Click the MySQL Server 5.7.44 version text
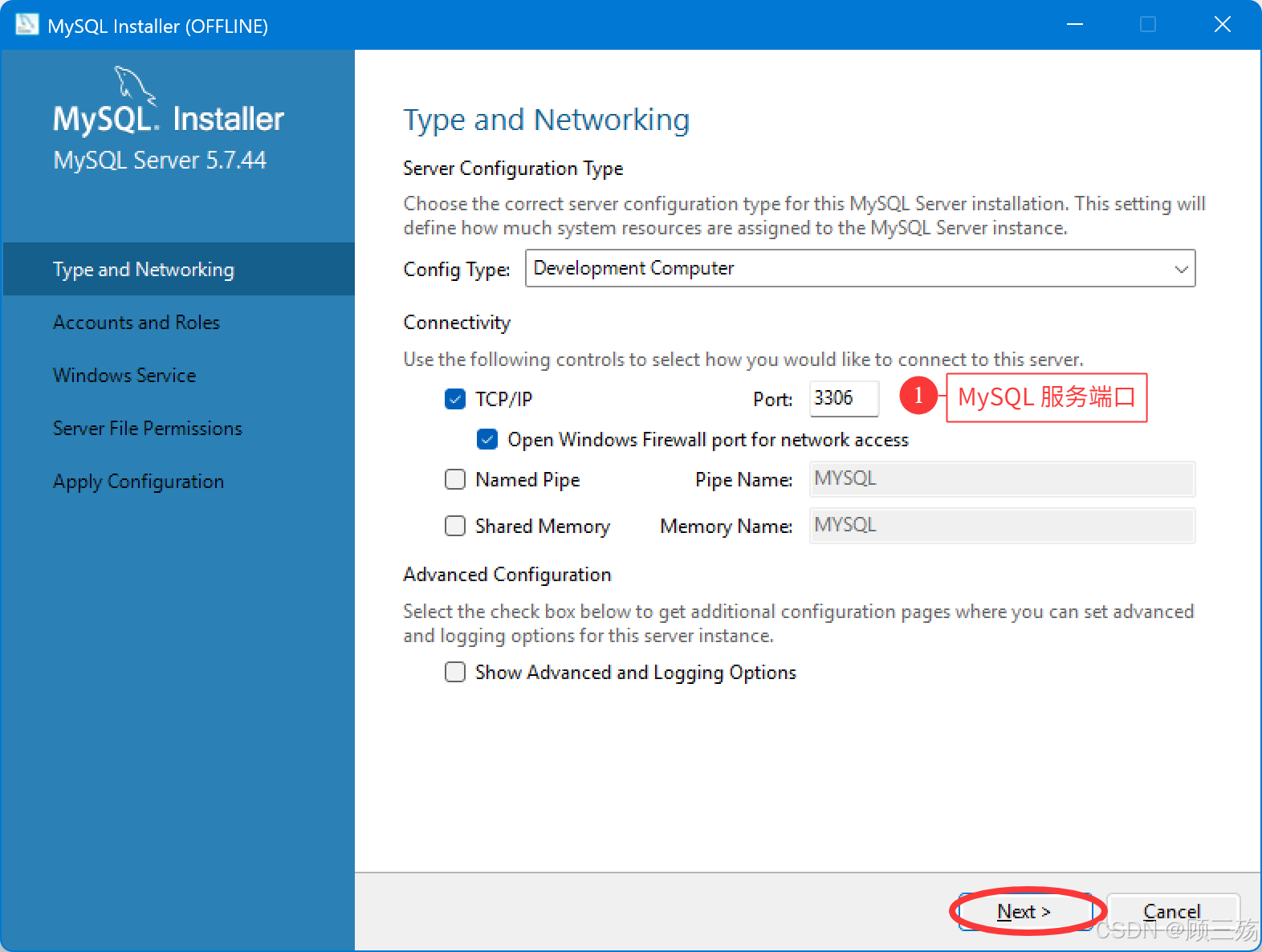Image resolution: width=1262 pixels, height=952 pixels. [x=160, y=160]
